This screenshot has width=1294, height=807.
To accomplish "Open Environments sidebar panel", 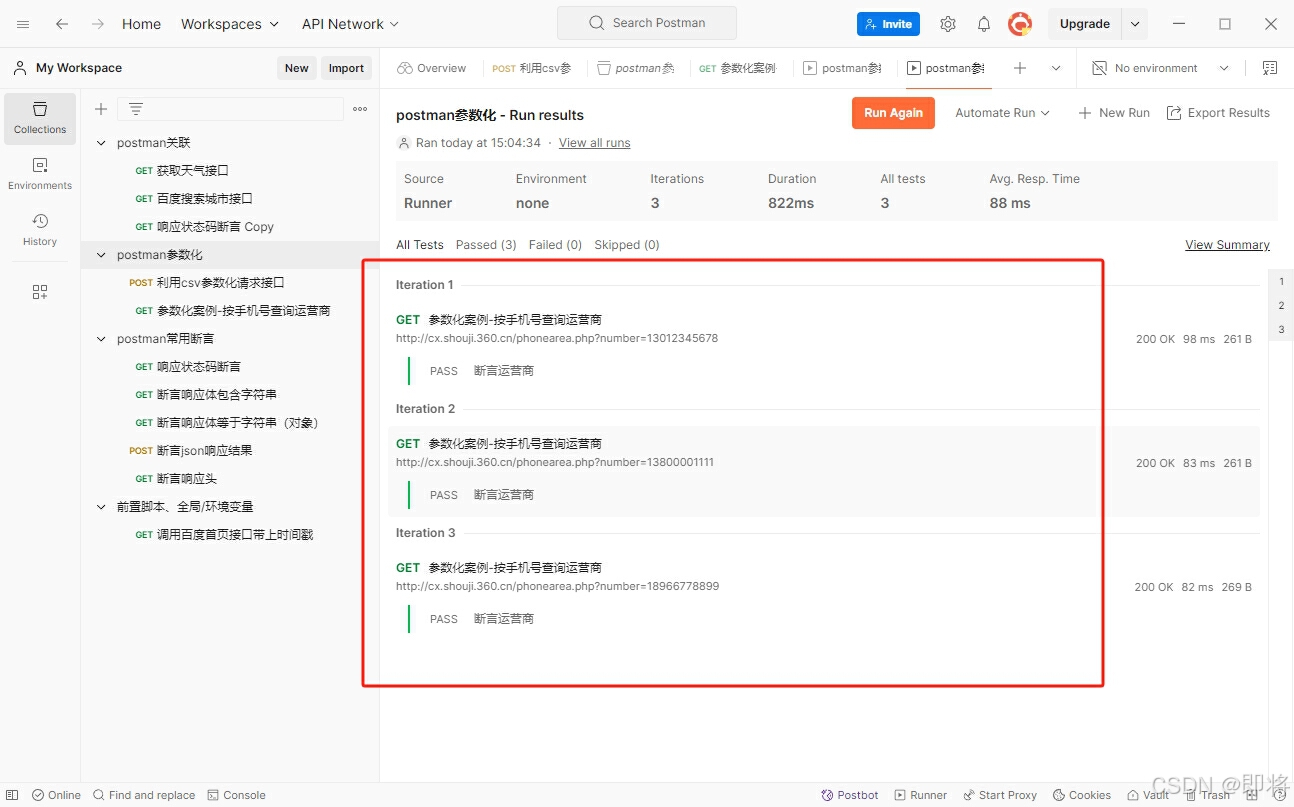I will [40, 174].
